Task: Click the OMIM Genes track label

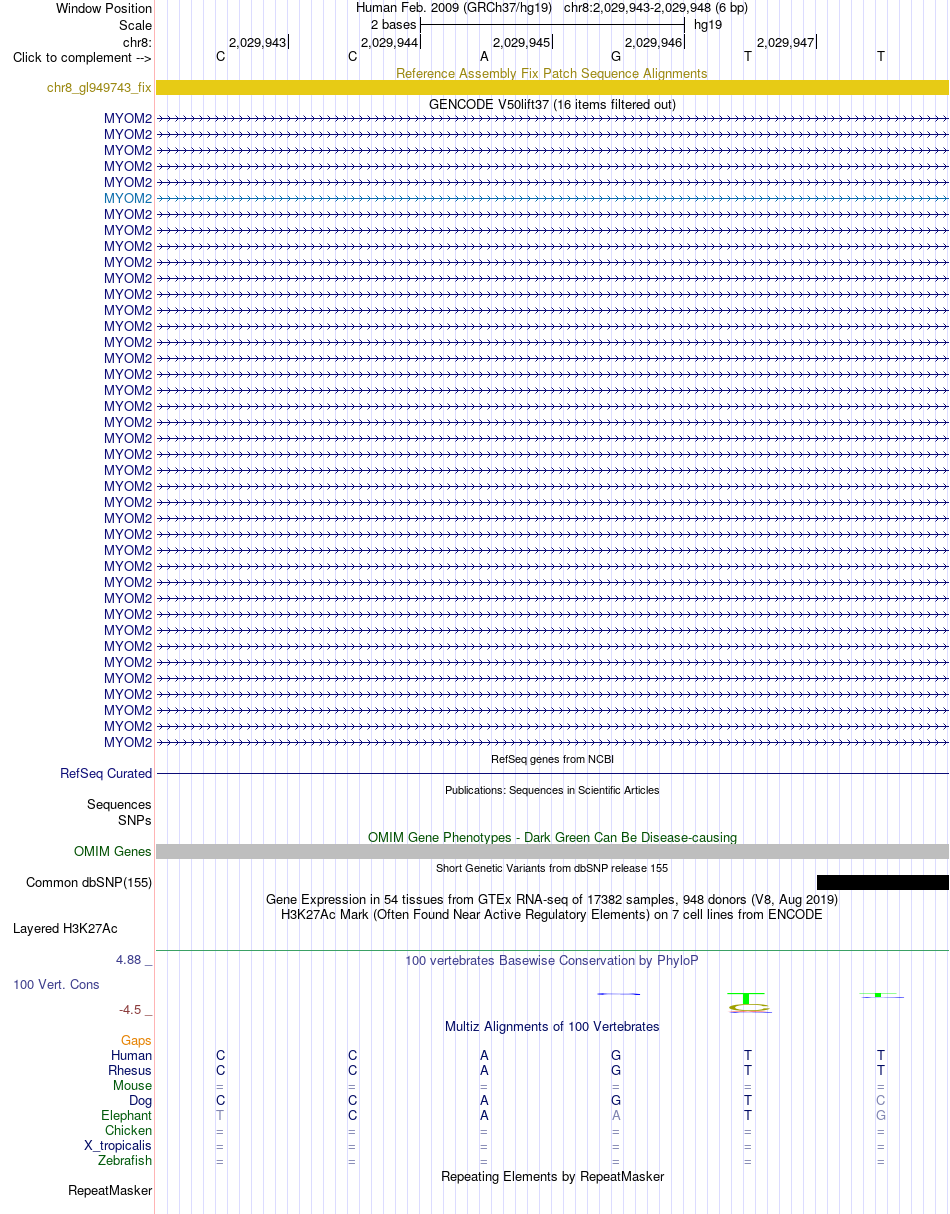Action: [113, 852]
